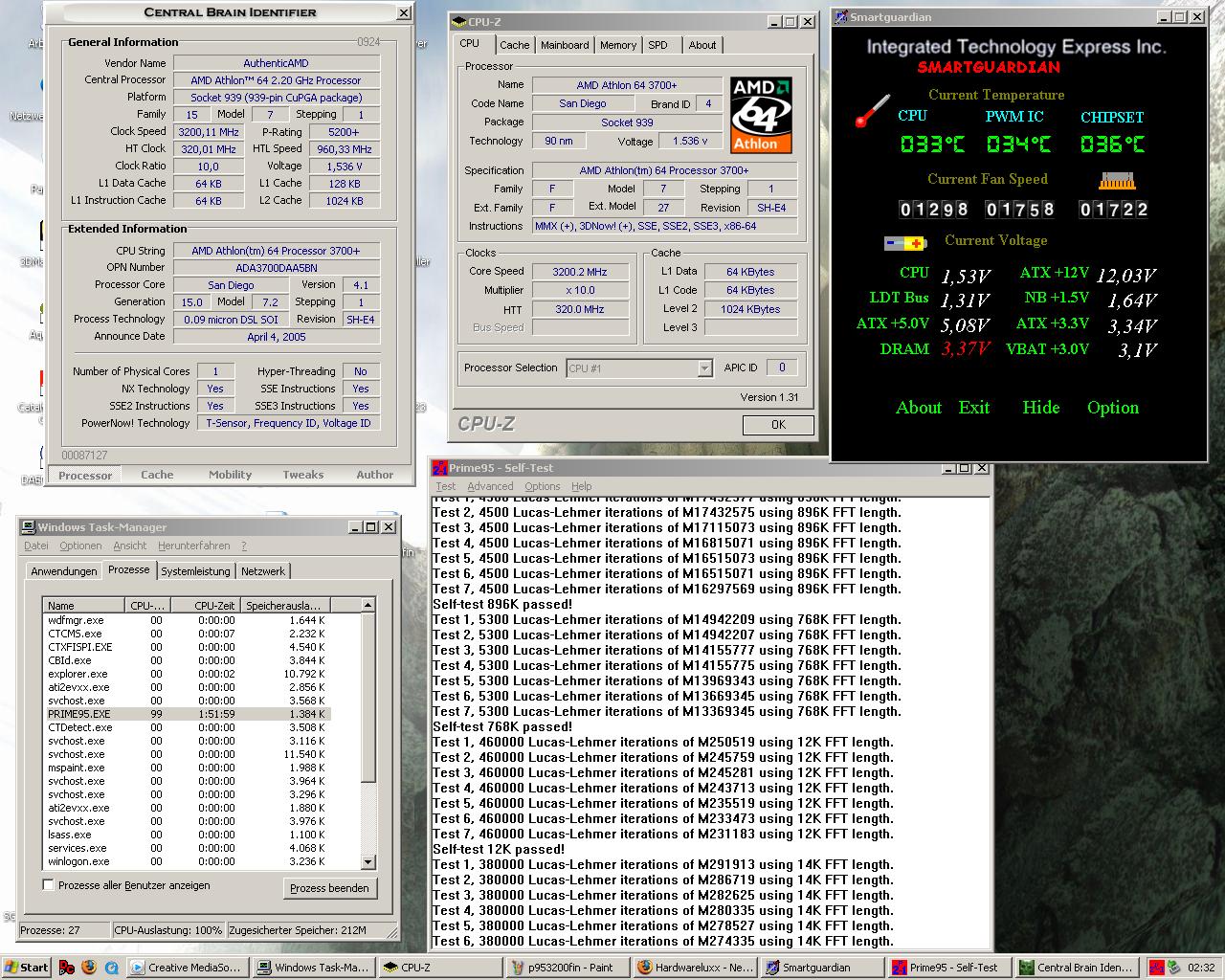The image size is (1225, 980).
Task: Switch to the Anwendungen tab in Task Manager
Action: point(64,571)
